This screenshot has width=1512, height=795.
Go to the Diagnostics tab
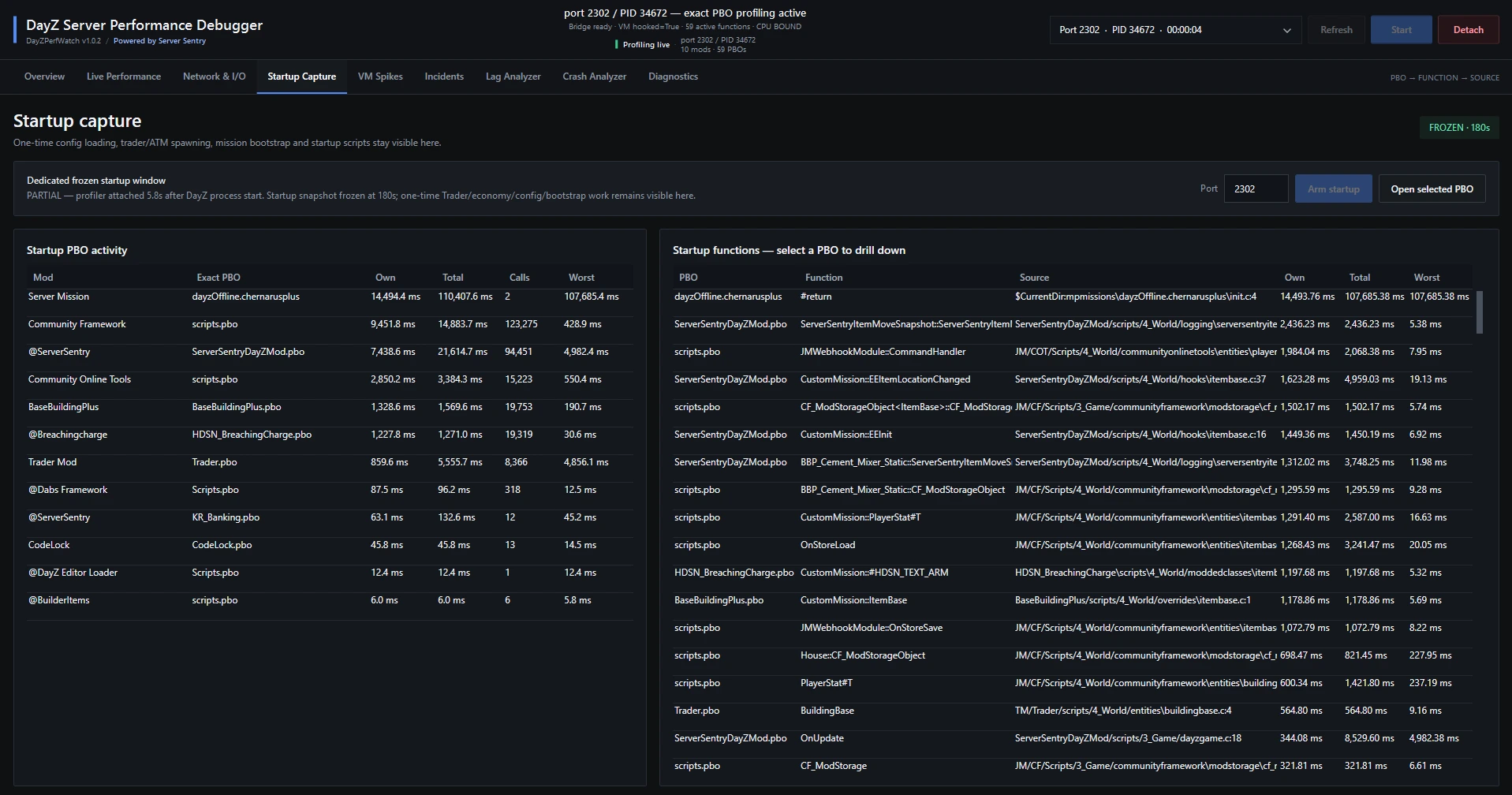click(x=673, y=77)
